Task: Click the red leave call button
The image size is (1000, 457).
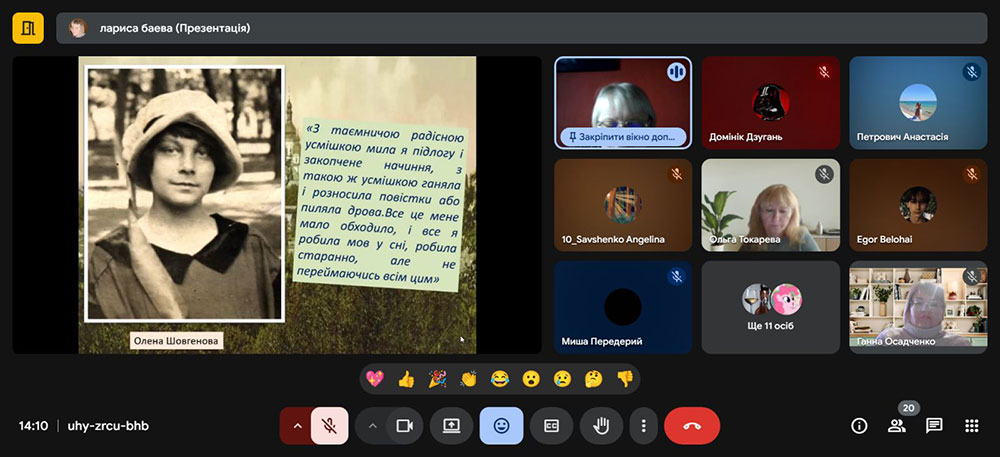Action: pyautogui.click(x=691, y=426)
